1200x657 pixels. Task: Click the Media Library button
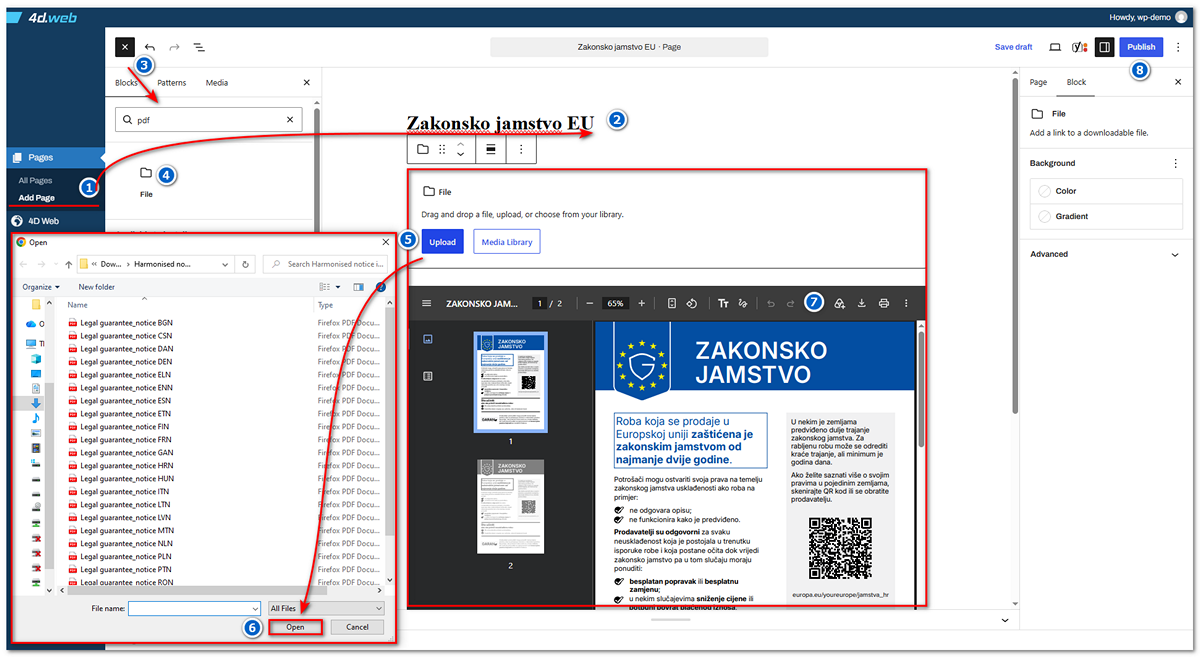[507, 242]
